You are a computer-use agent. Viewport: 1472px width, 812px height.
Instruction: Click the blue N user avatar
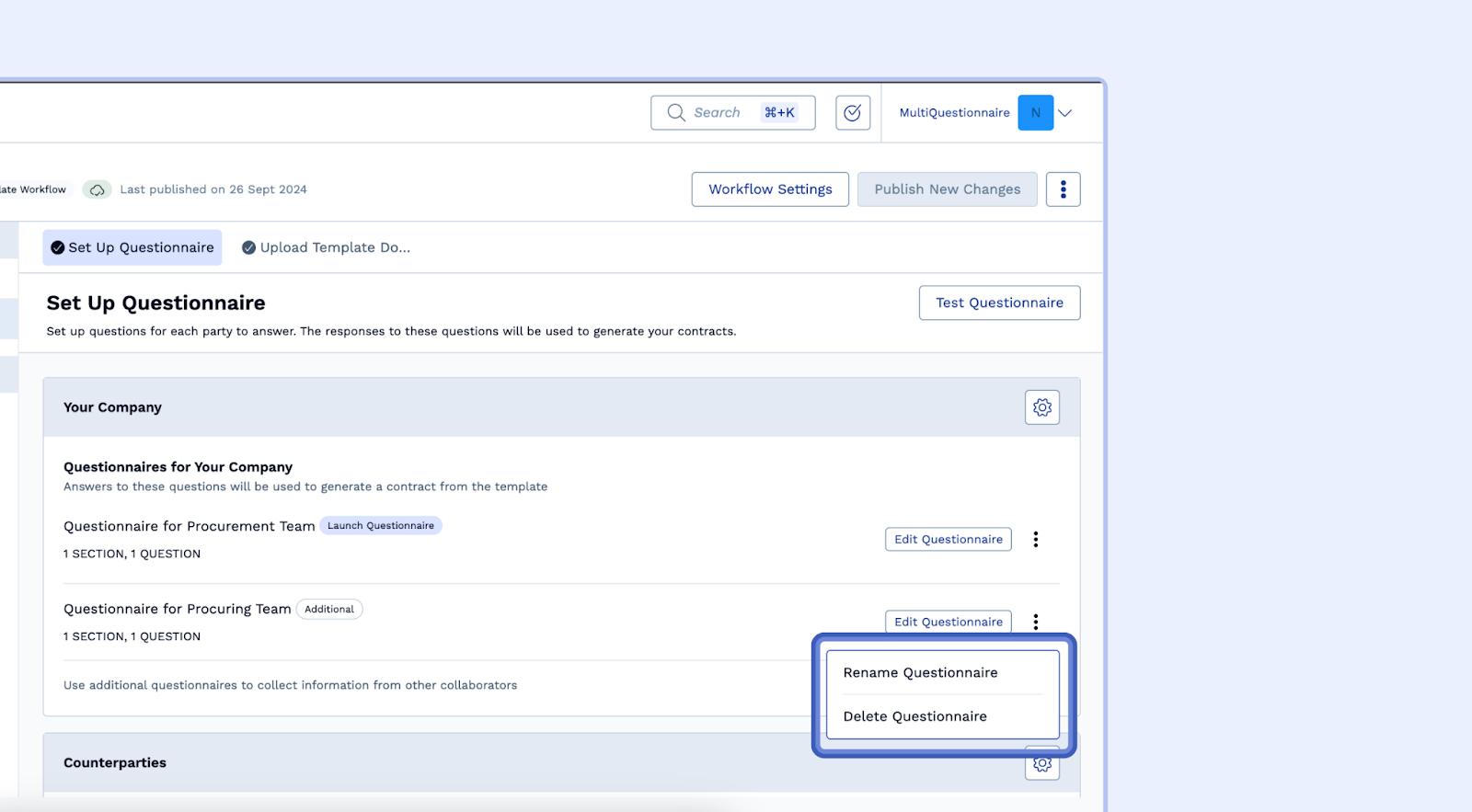(1035, 113)
